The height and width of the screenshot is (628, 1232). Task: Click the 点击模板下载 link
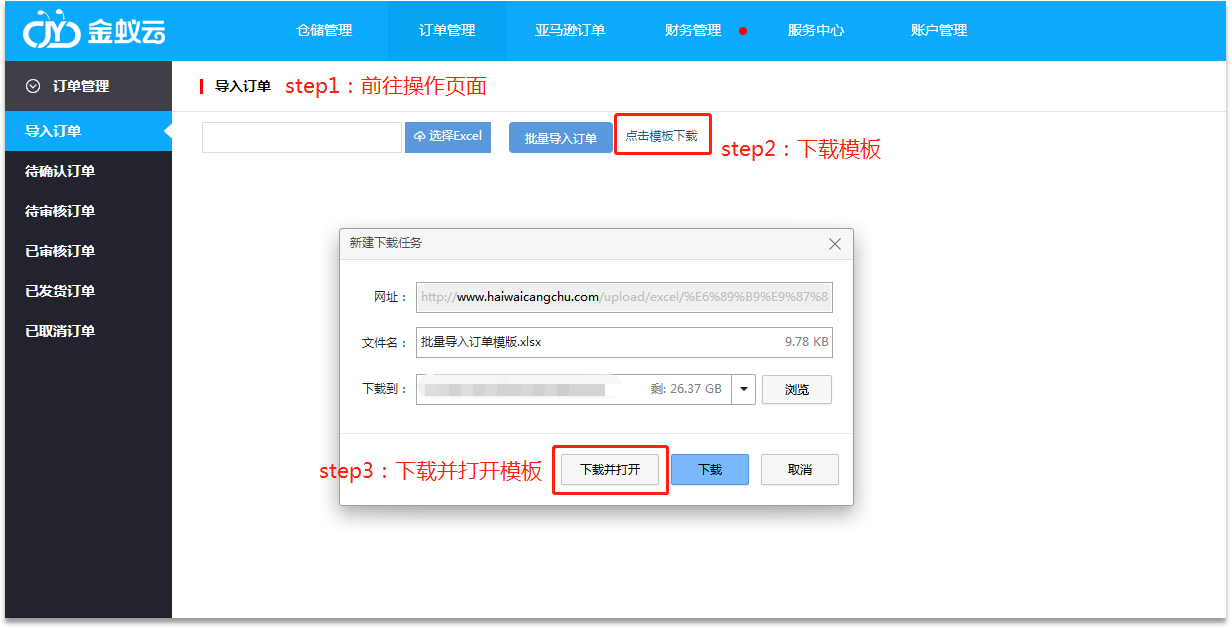click(x=662, y=136)
